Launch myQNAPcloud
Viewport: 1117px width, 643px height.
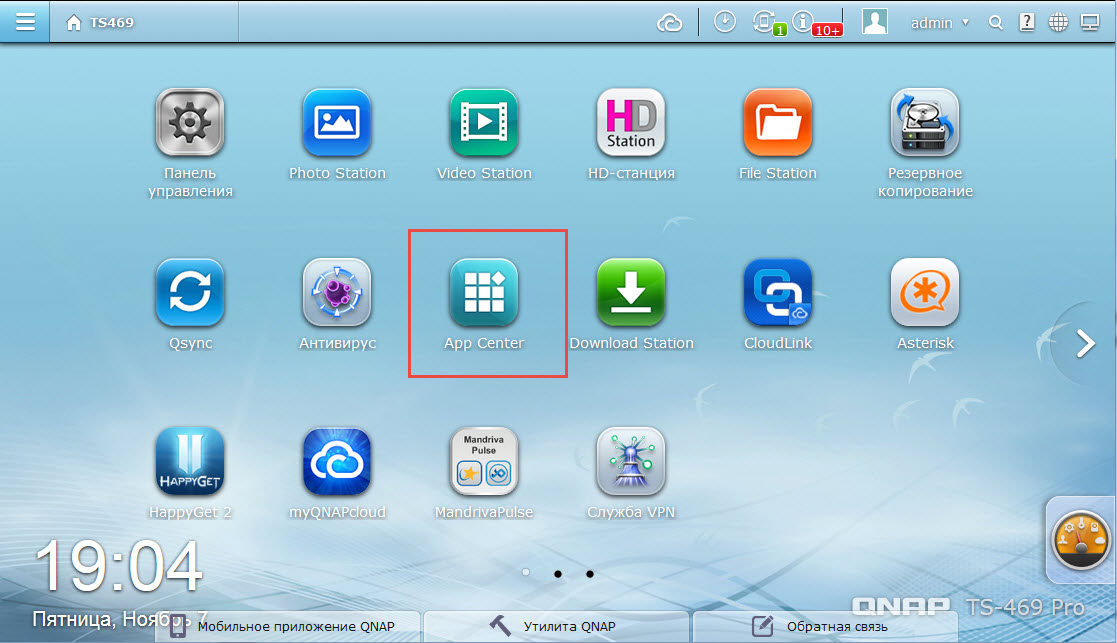point(337,461)
